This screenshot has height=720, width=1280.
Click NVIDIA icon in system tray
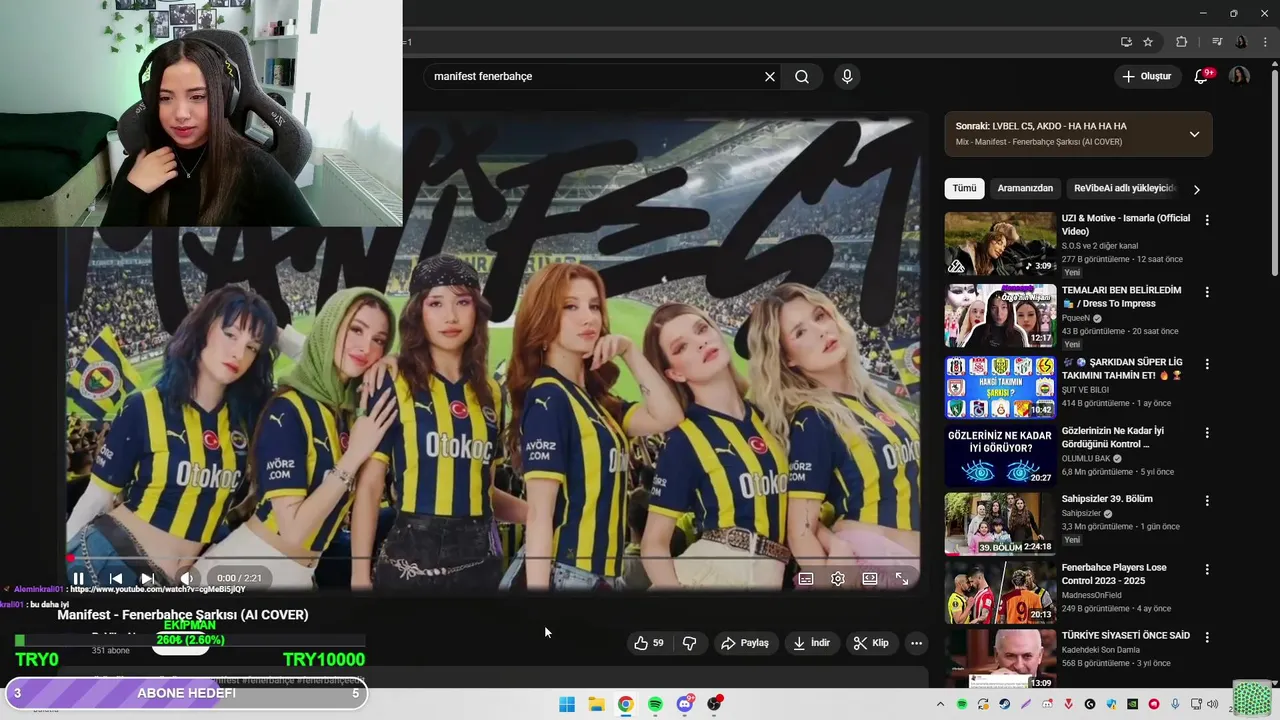(x=1132, y=704)
